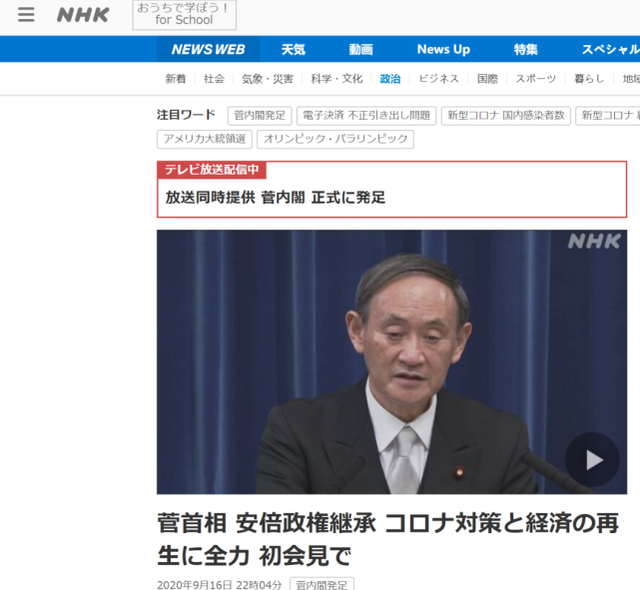Open the 天気 menu item
Viewport: 640px width, 590px height.
pyautogui.click(x=293, y=49)
